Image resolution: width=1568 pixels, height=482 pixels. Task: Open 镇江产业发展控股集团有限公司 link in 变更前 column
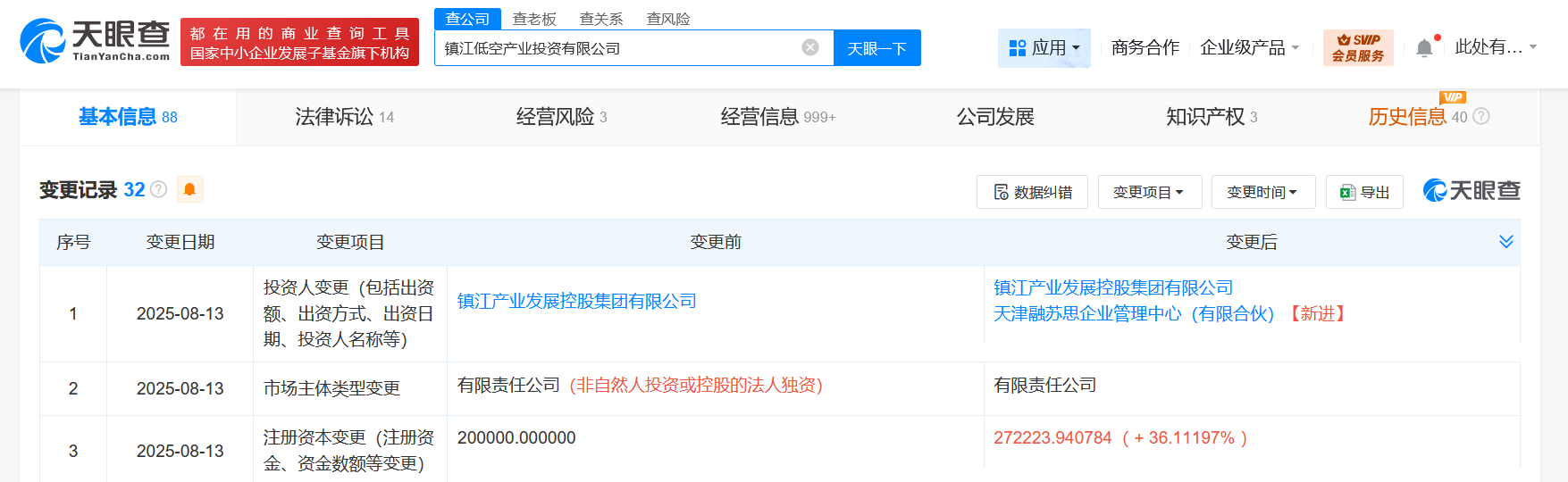point(577,301)
